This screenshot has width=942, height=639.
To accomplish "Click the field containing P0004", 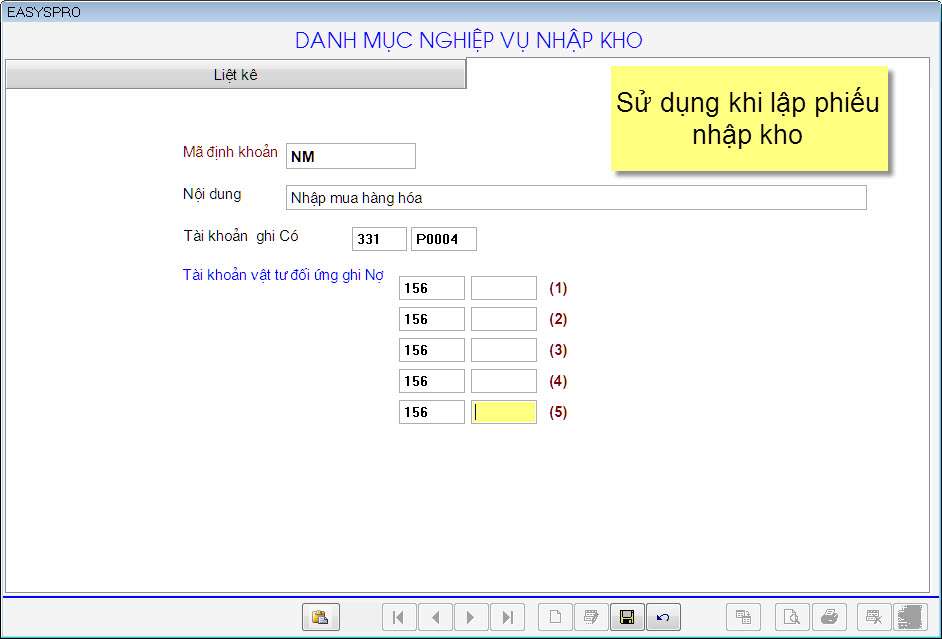I will pyautogui.click(x=443, y=239).
